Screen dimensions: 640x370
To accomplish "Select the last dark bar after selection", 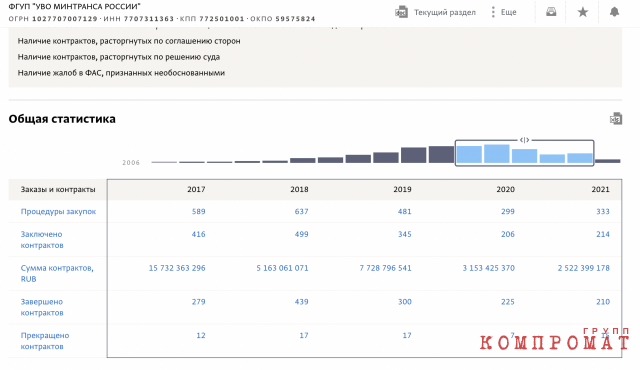I will [x=608, y=161].
